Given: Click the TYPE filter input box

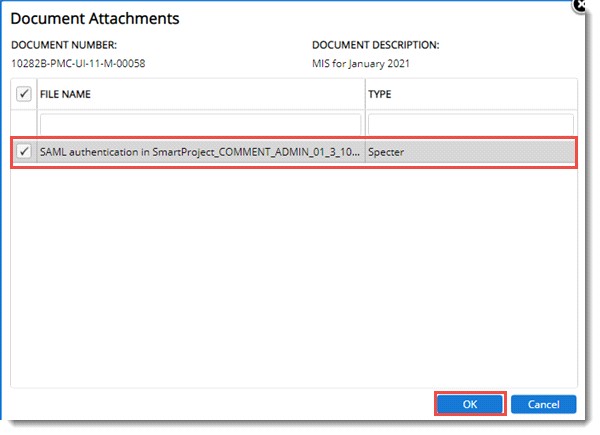Looking at the screenshot, I should [x=470, y=123].
